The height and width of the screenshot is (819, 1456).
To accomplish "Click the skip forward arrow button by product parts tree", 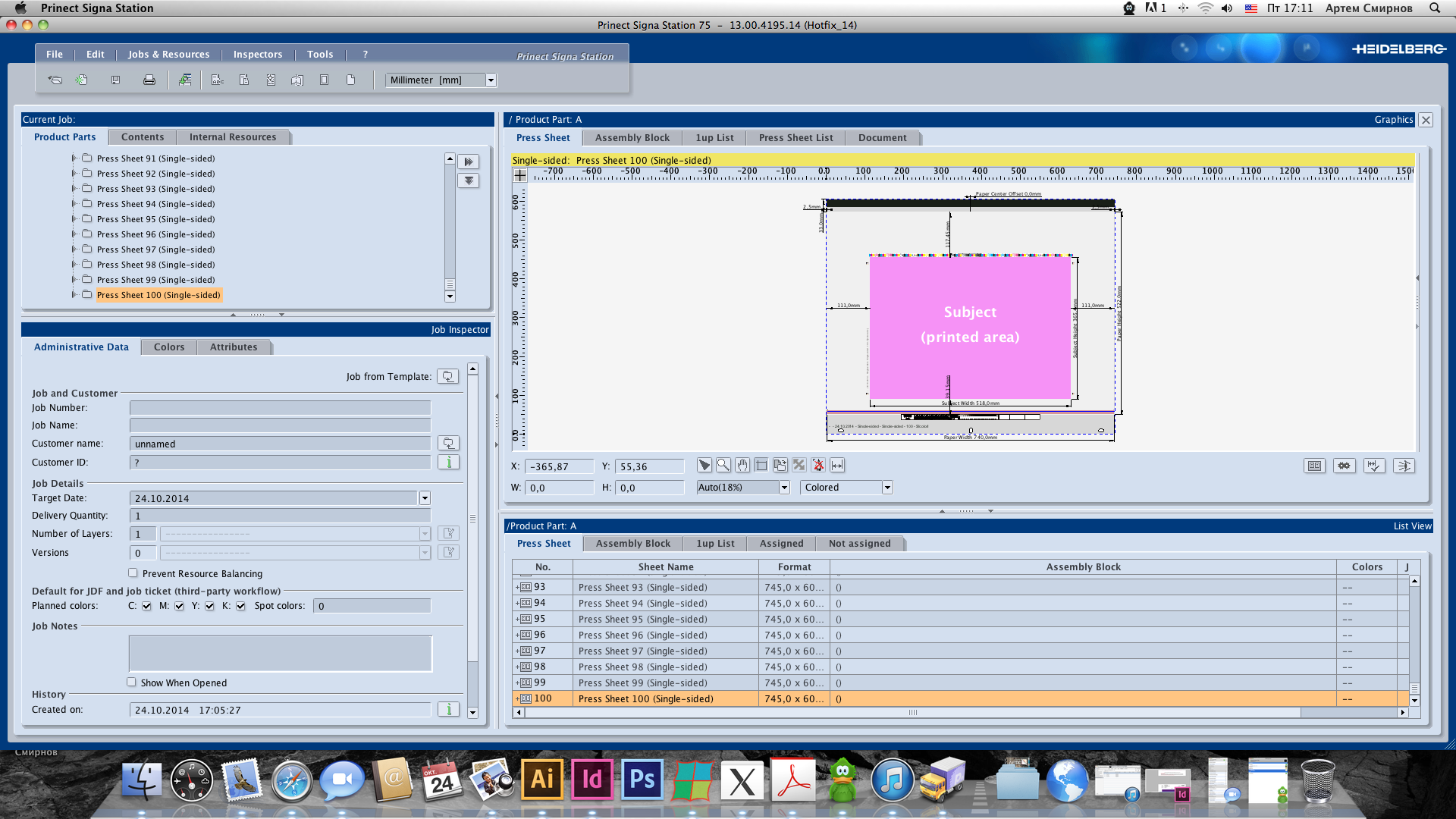I will [x=468, y=162].
